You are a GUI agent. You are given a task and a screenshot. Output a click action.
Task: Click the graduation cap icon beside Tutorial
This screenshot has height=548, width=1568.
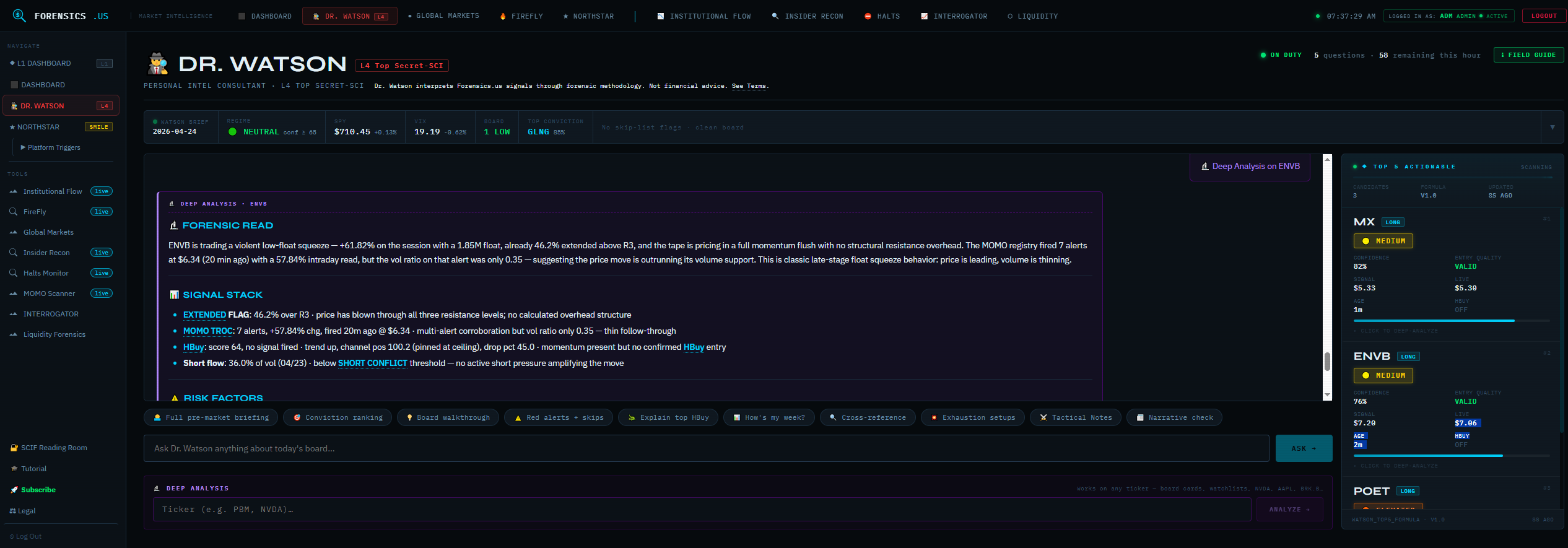(14, 469)
